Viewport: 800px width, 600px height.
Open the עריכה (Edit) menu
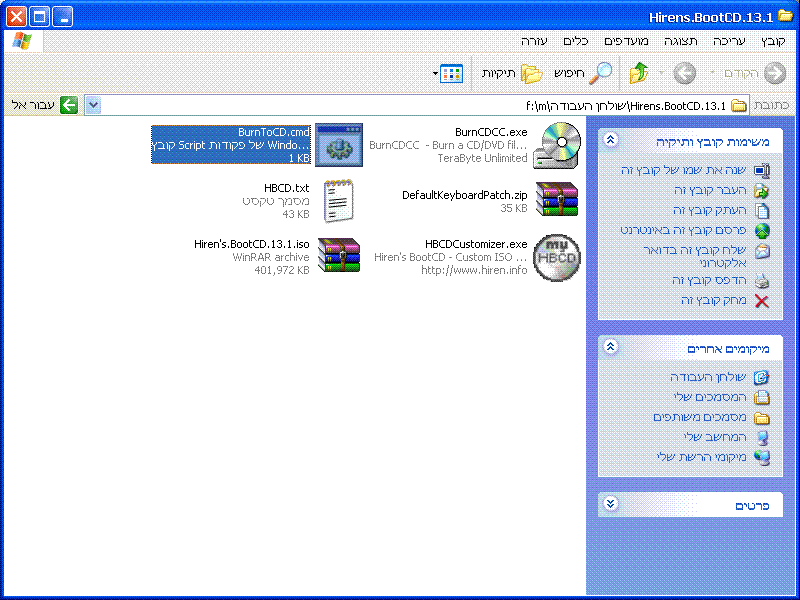(x=729, y=41)
